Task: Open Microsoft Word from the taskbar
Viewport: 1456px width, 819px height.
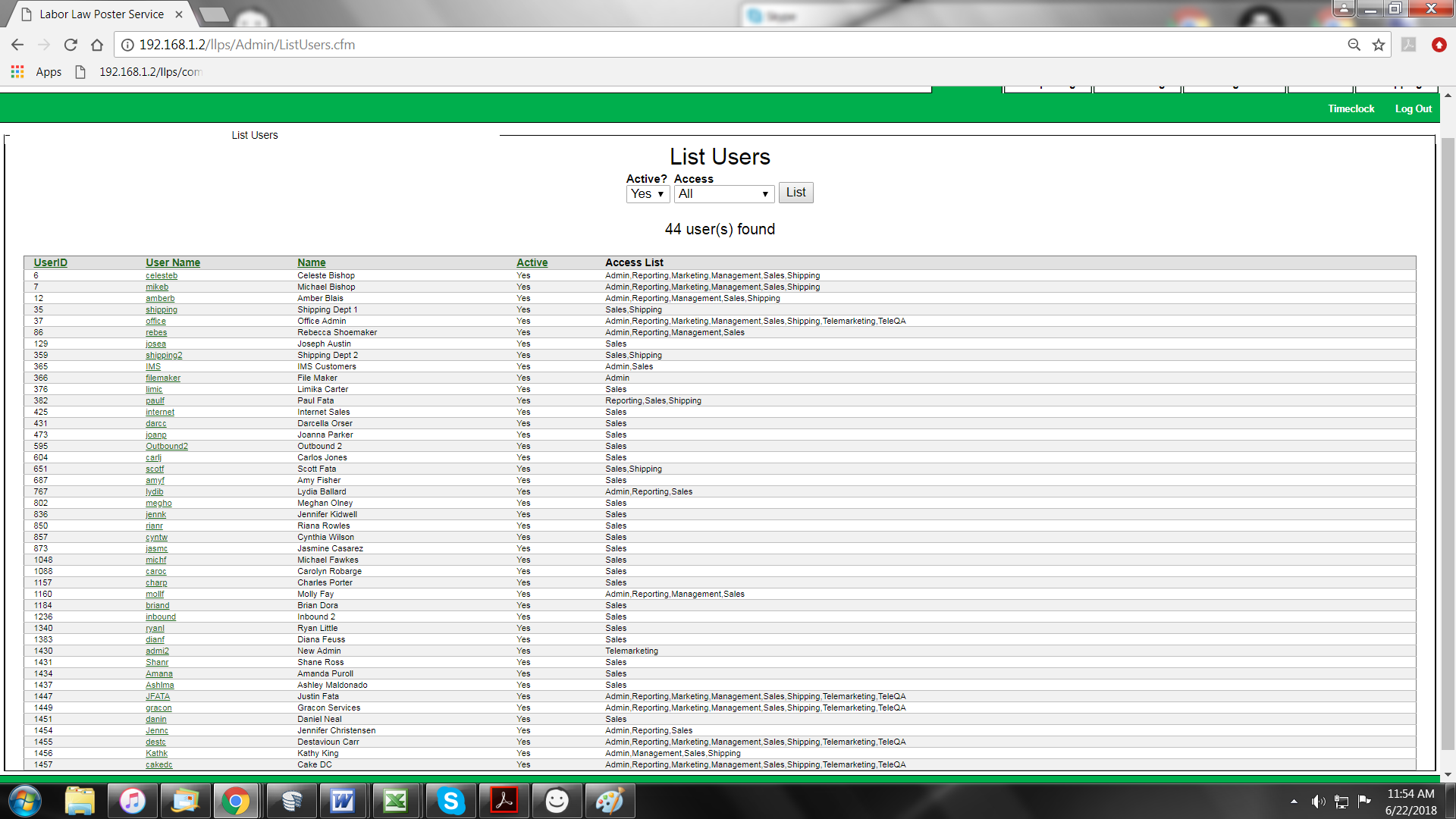Action: pyautogui.click(x=342, y=801)
